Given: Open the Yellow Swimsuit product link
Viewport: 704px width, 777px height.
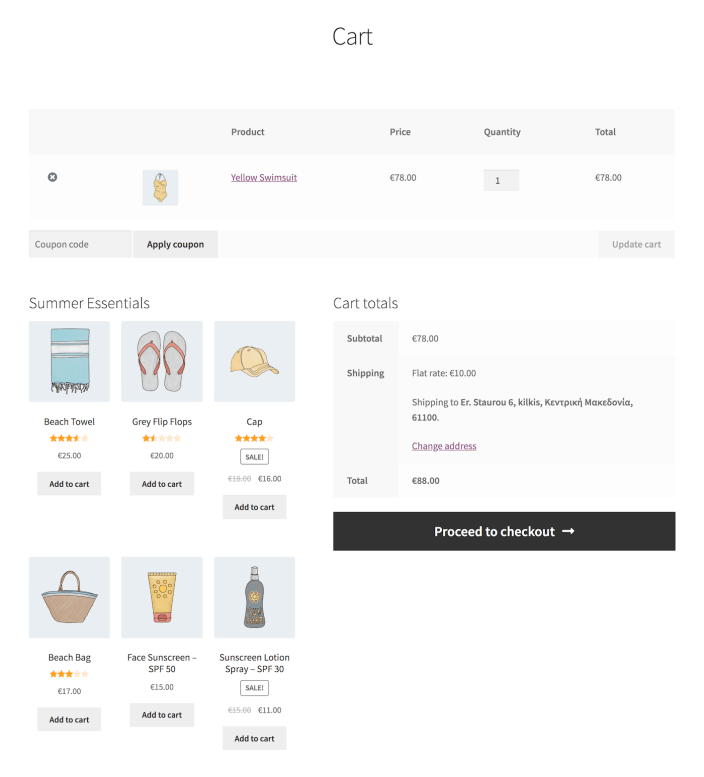Looking at the screenshot, I should 264,177.
